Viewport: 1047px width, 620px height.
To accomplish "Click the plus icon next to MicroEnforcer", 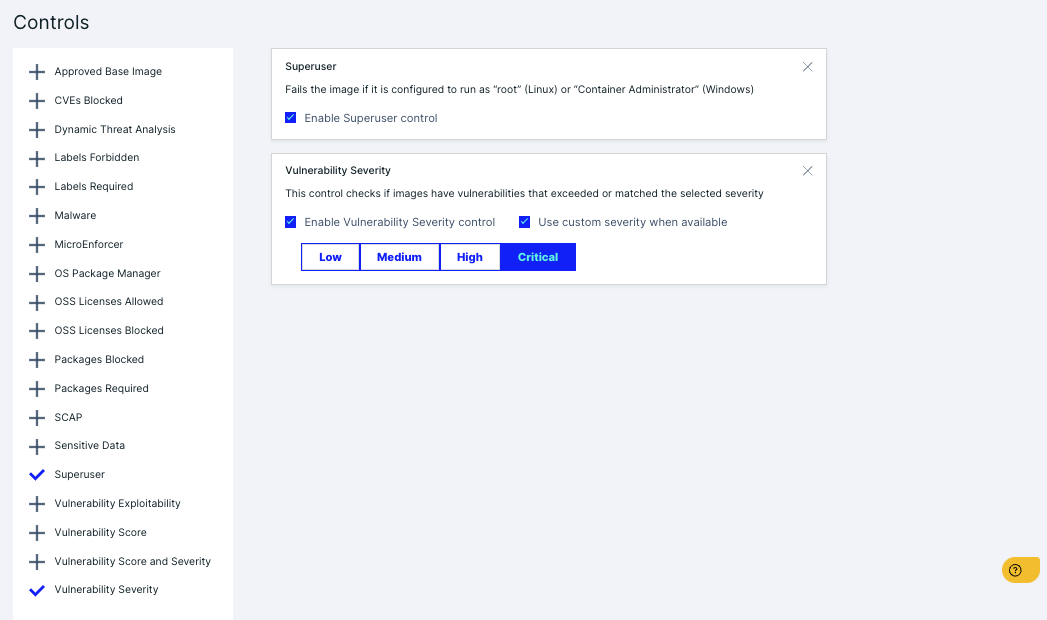I will [37, 244].
